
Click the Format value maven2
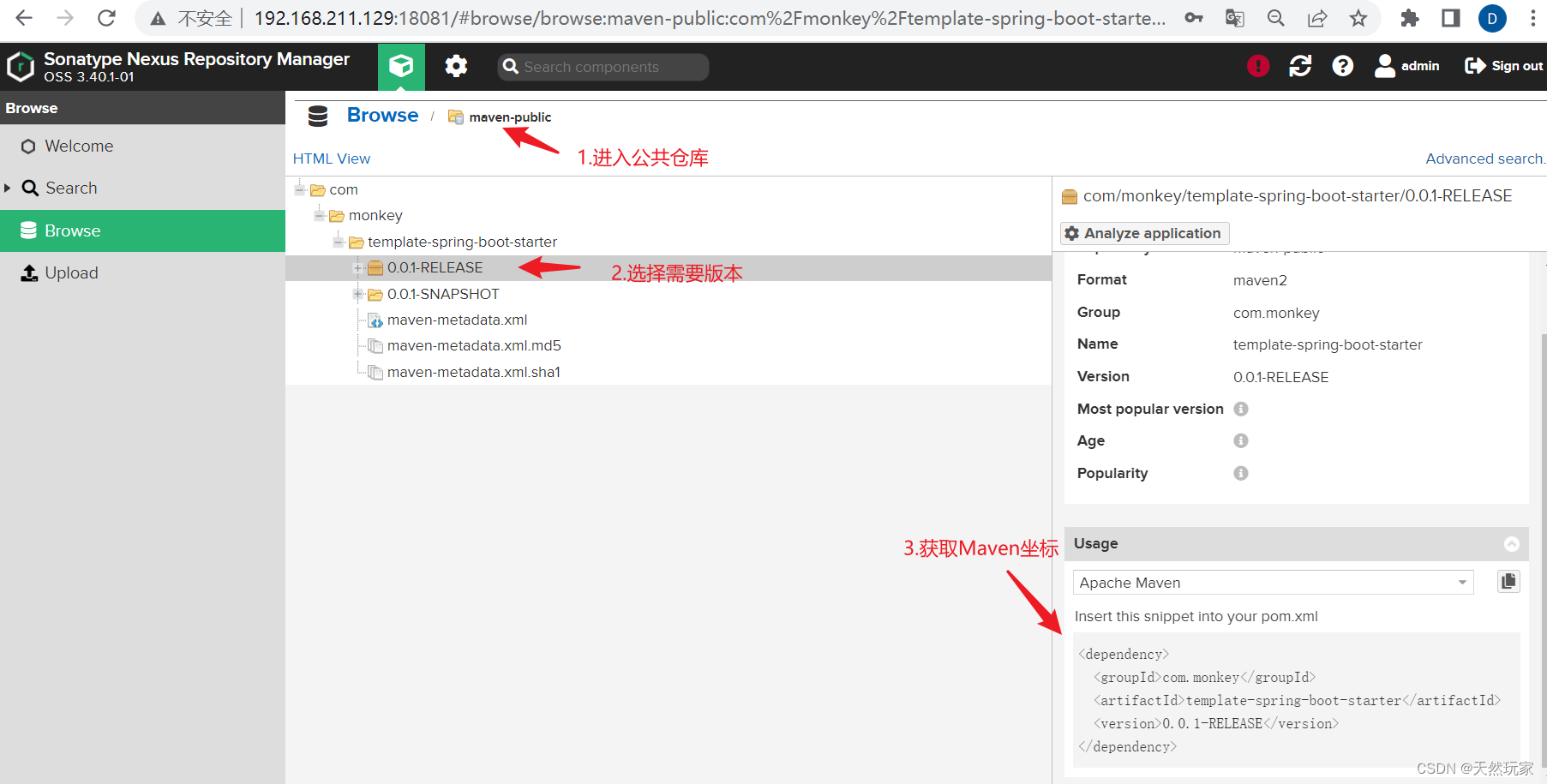pyautogui.click(x=1260, y=280)
